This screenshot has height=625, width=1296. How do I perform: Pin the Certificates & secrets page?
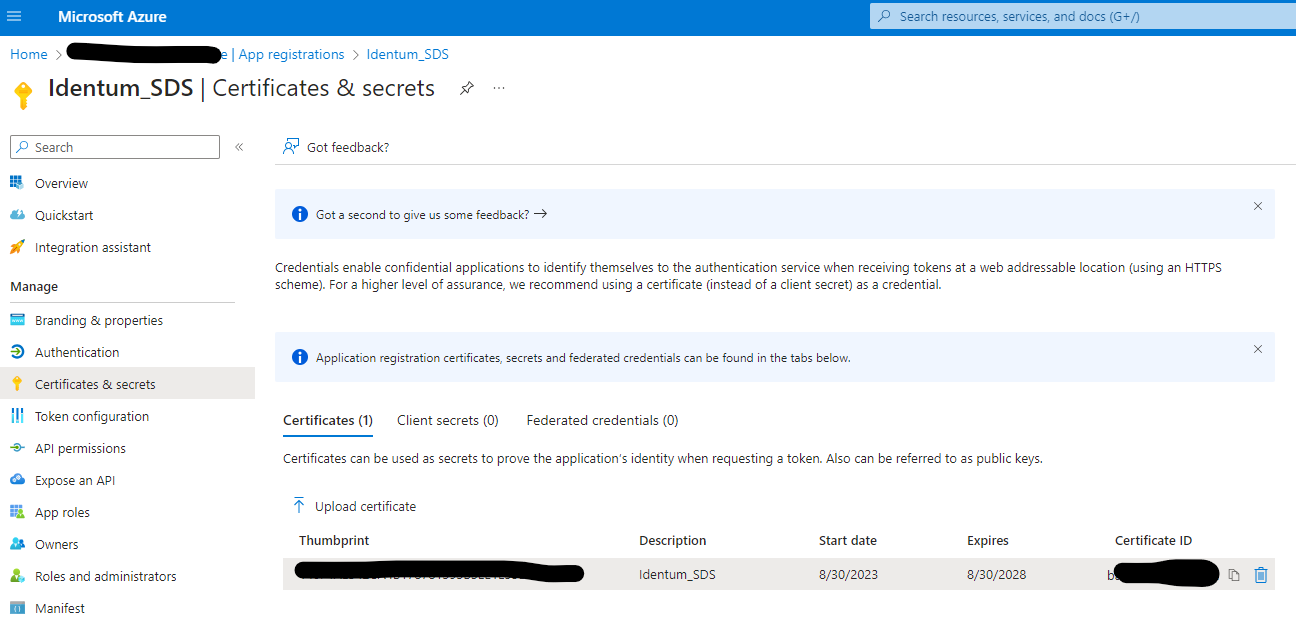pyautogui.click(x=466, y=88)
